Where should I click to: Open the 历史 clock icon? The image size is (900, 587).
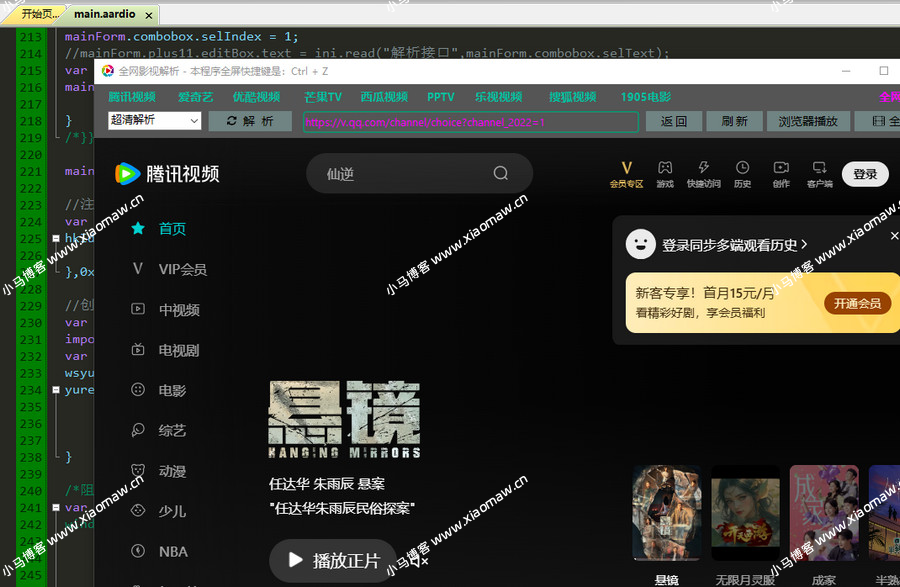[742, 174]
